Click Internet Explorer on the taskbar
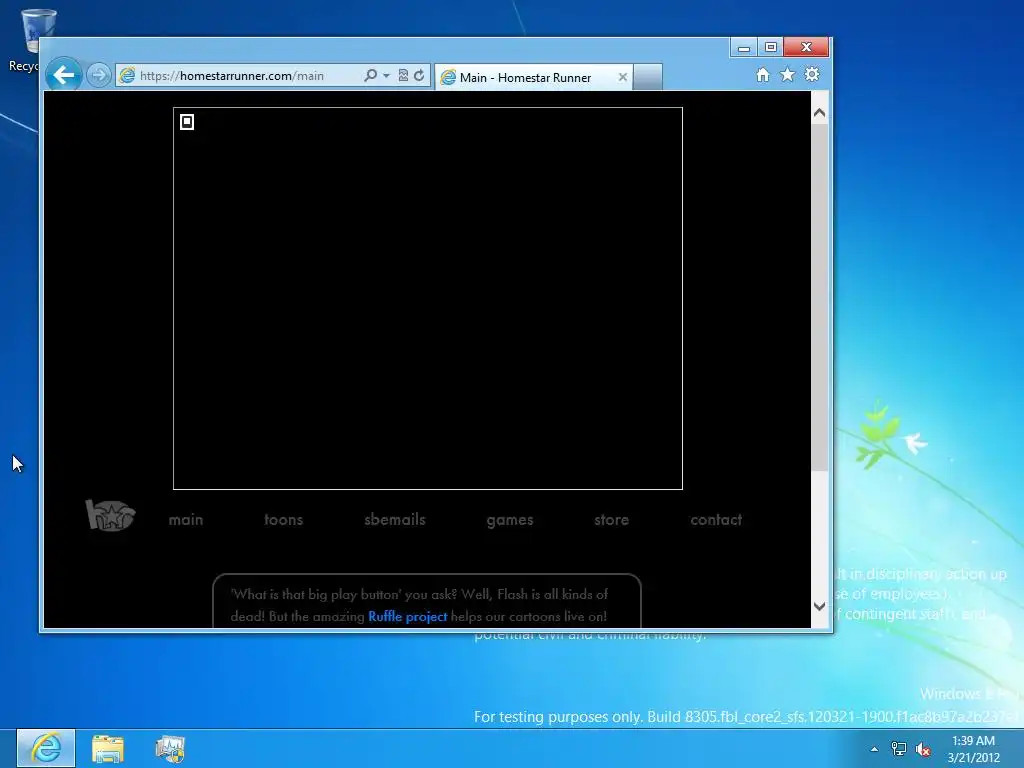The width and height of the screenshot is (1024, 768). [46, 748]
